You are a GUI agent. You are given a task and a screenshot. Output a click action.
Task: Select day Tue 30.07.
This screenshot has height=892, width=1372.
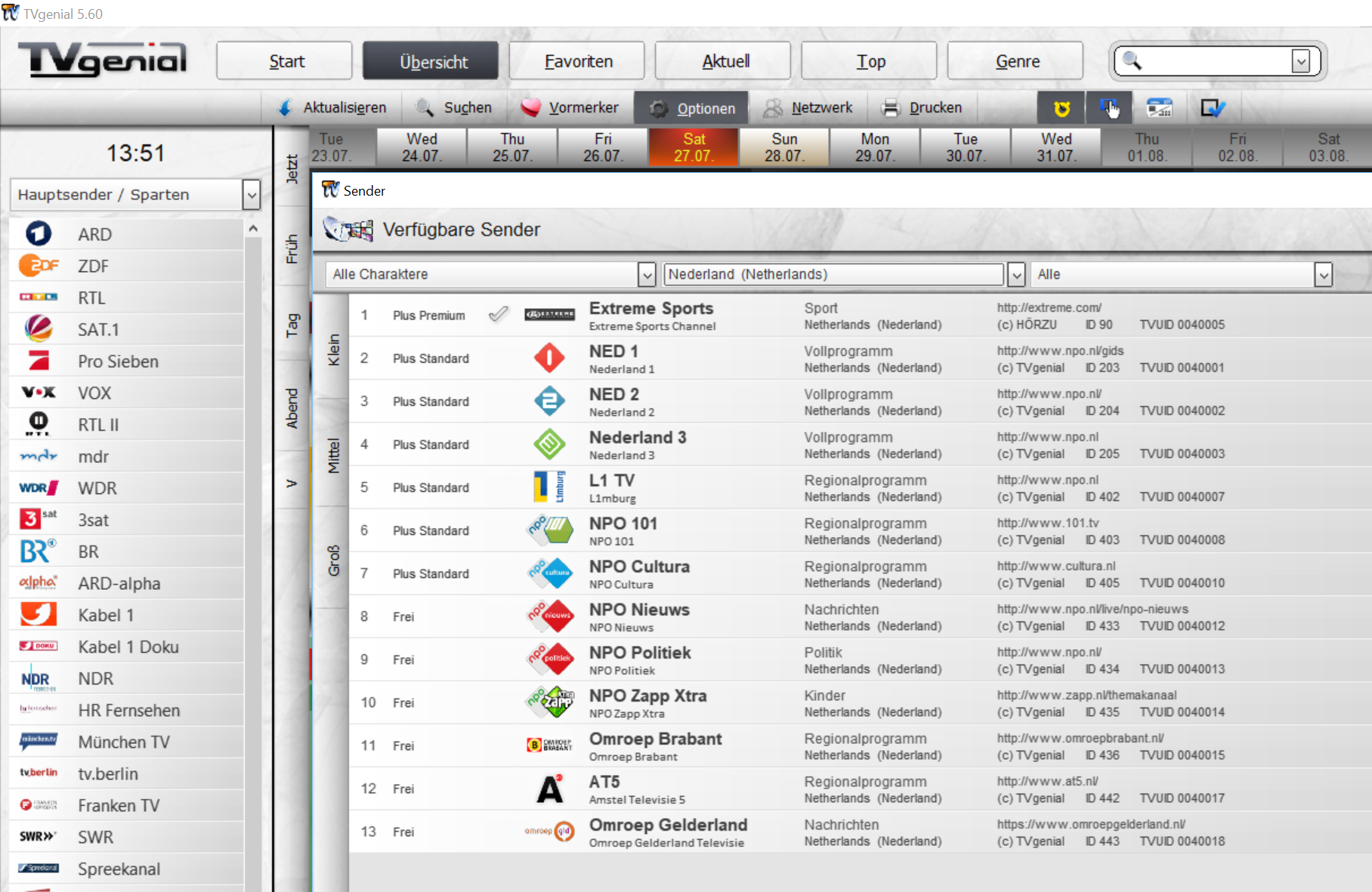pyautogui.click(x=966, y=147)
